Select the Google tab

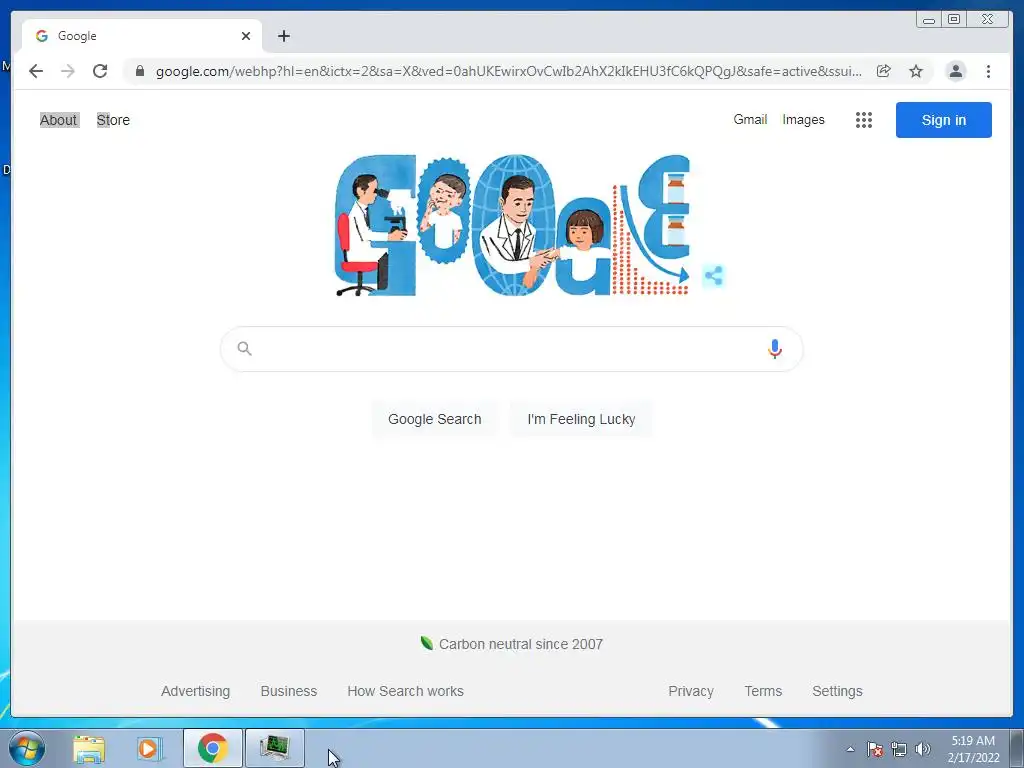(142, 36)
